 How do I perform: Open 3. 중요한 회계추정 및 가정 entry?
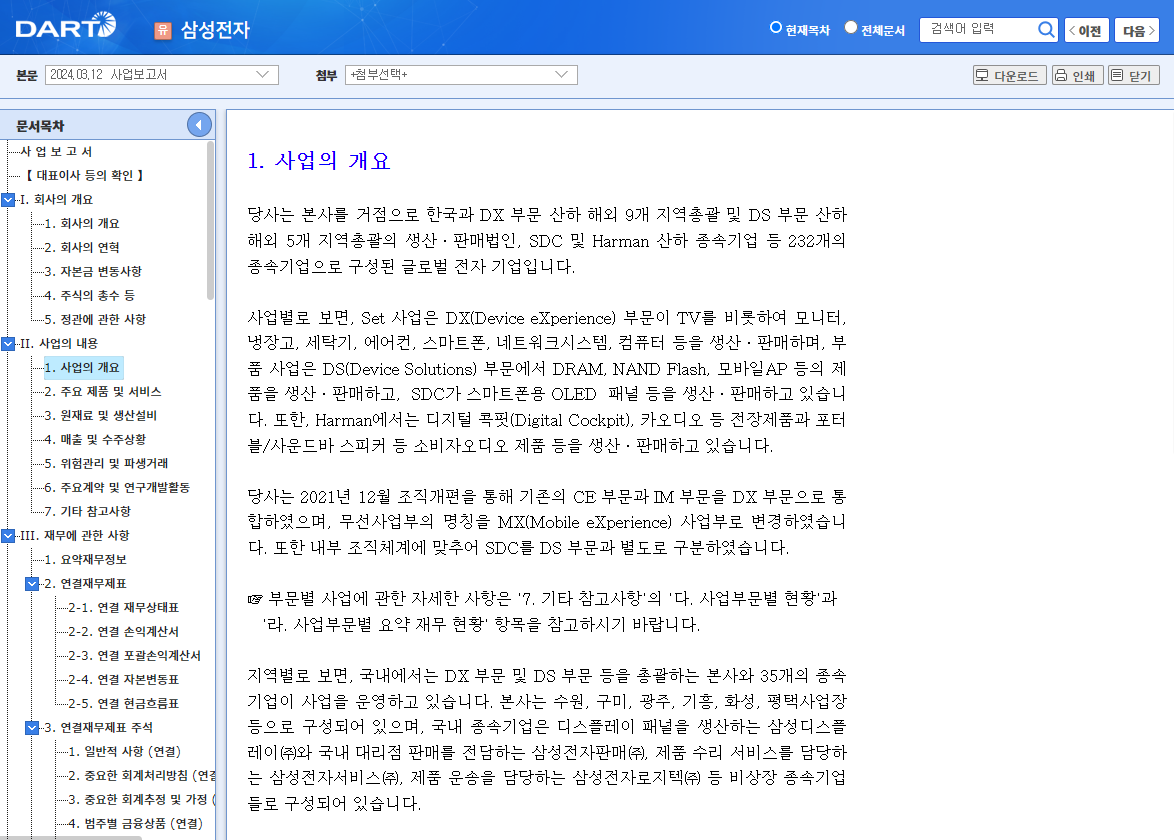(142, 800)
